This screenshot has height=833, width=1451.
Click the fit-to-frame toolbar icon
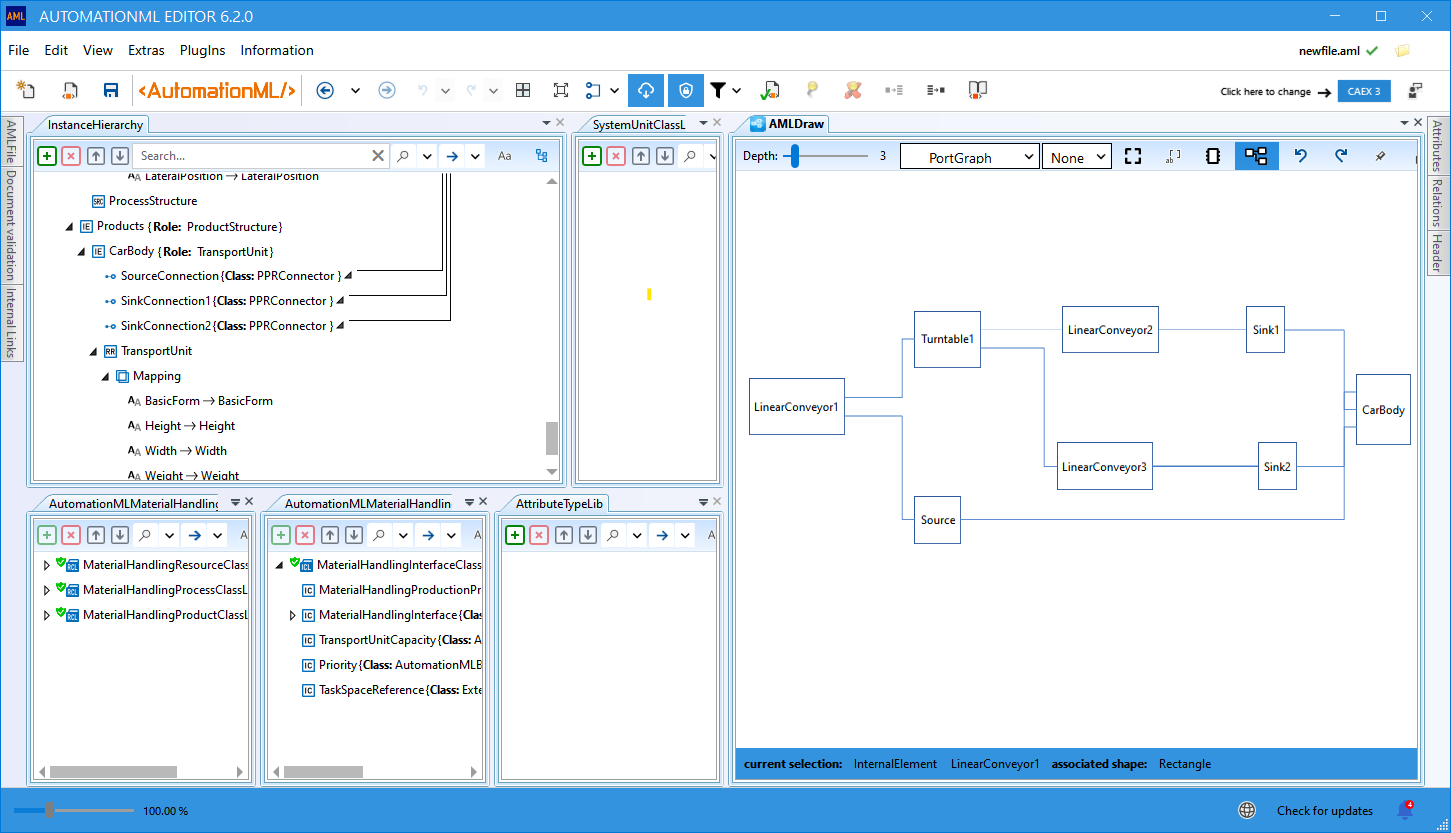pyautogui.click(x=561, y=90)
